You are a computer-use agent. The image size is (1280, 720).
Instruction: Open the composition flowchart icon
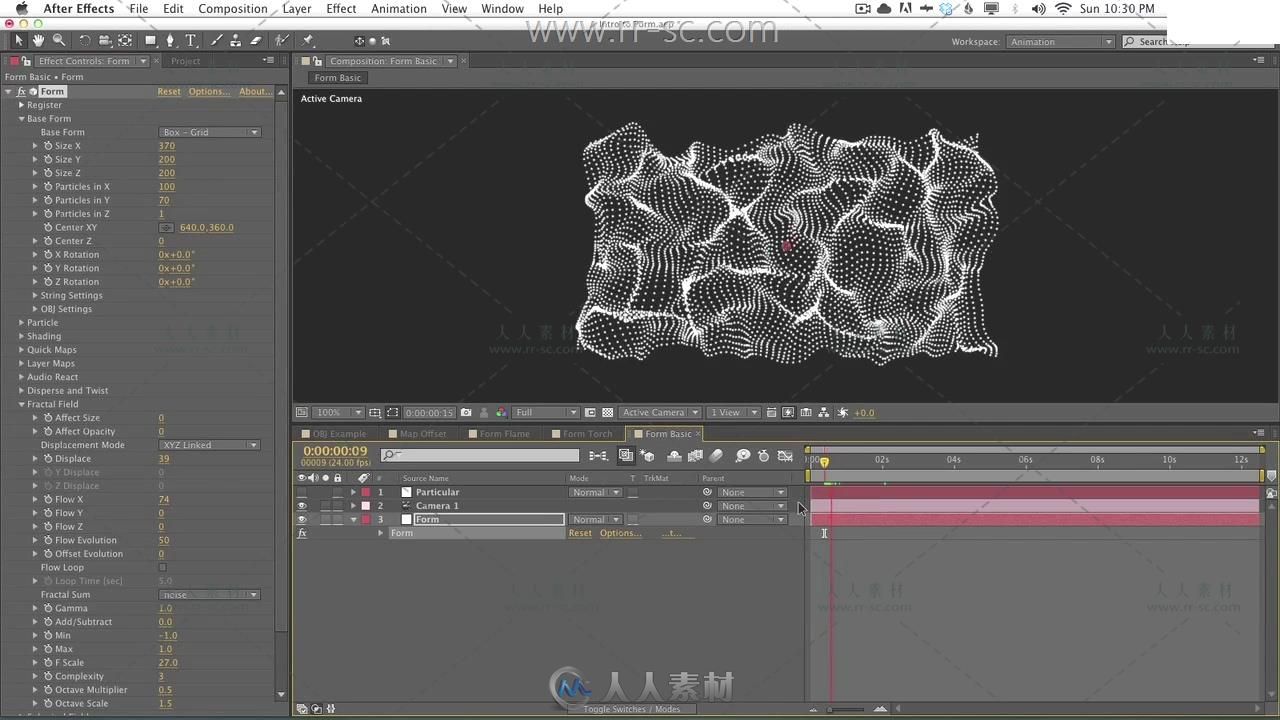pyautogui.click(x=823, y=412)
